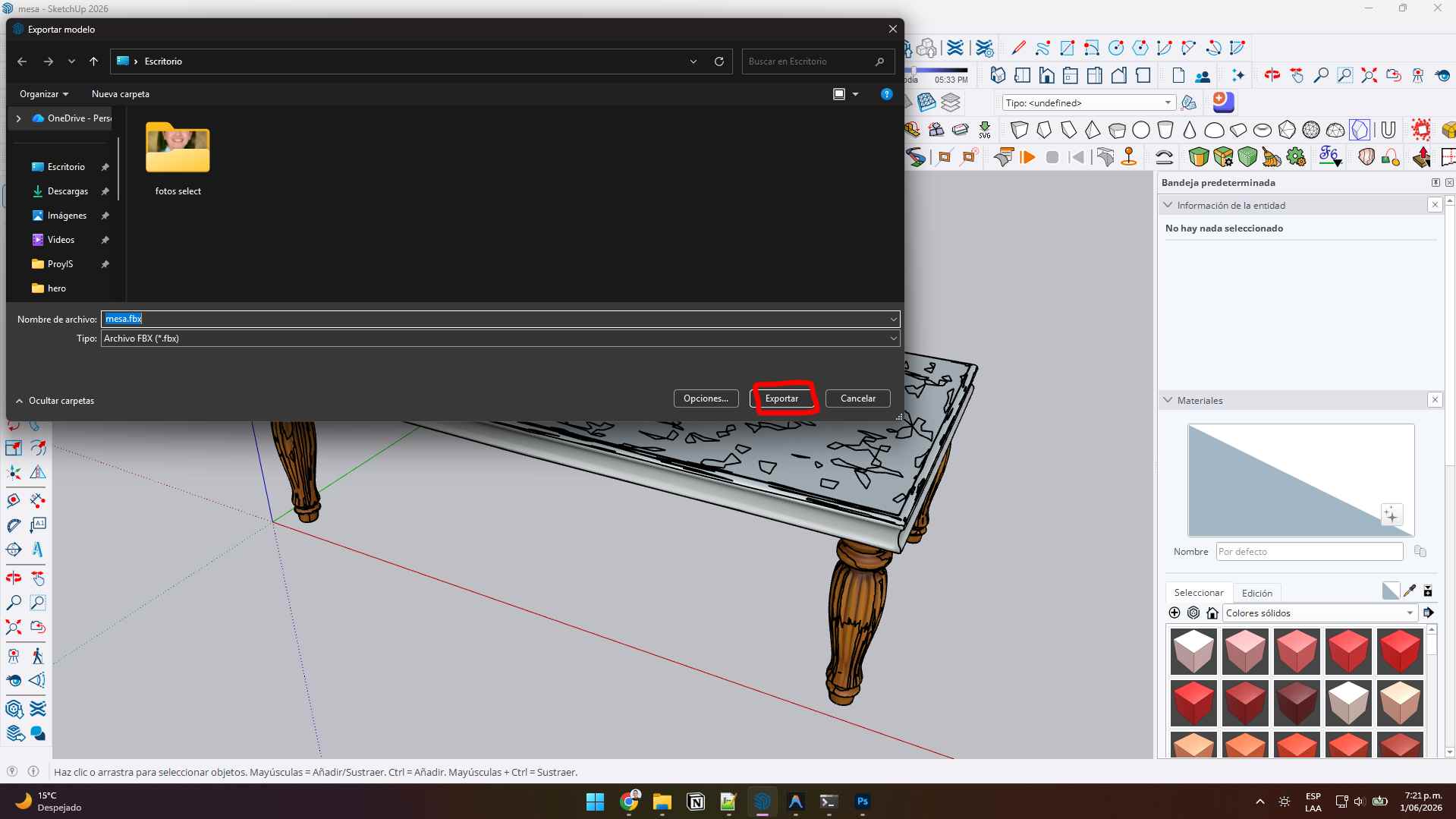Select the fotos select folder thumbnail
The image size is (1456, 819).
(x=178, y=159)
